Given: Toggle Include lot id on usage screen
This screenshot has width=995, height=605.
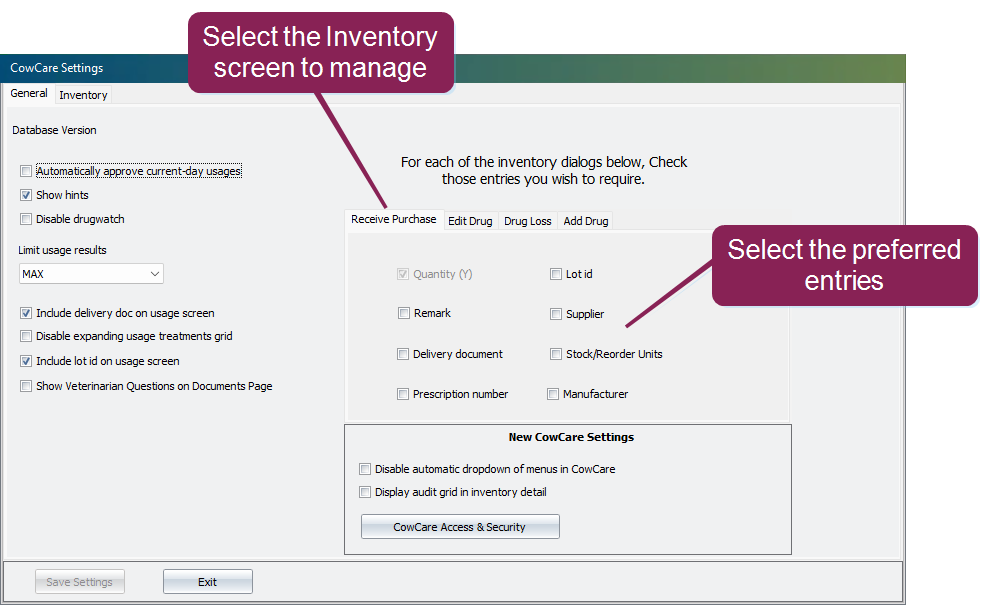Looking at the screenshot, I should (x=26, y=361).
